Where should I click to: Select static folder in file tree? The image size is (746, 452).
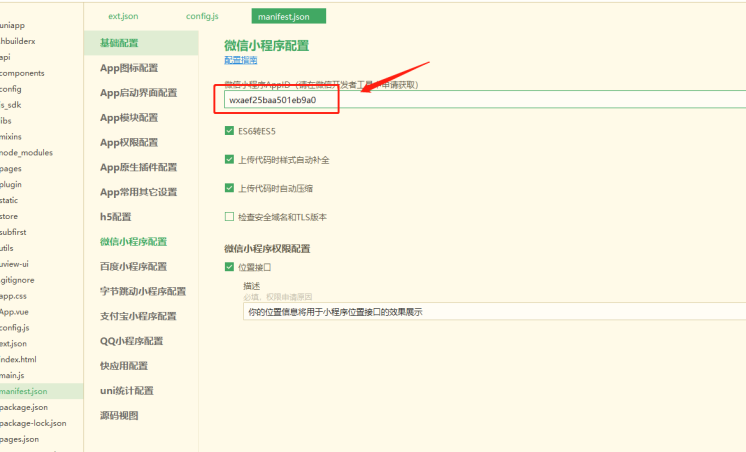point(9,200)
